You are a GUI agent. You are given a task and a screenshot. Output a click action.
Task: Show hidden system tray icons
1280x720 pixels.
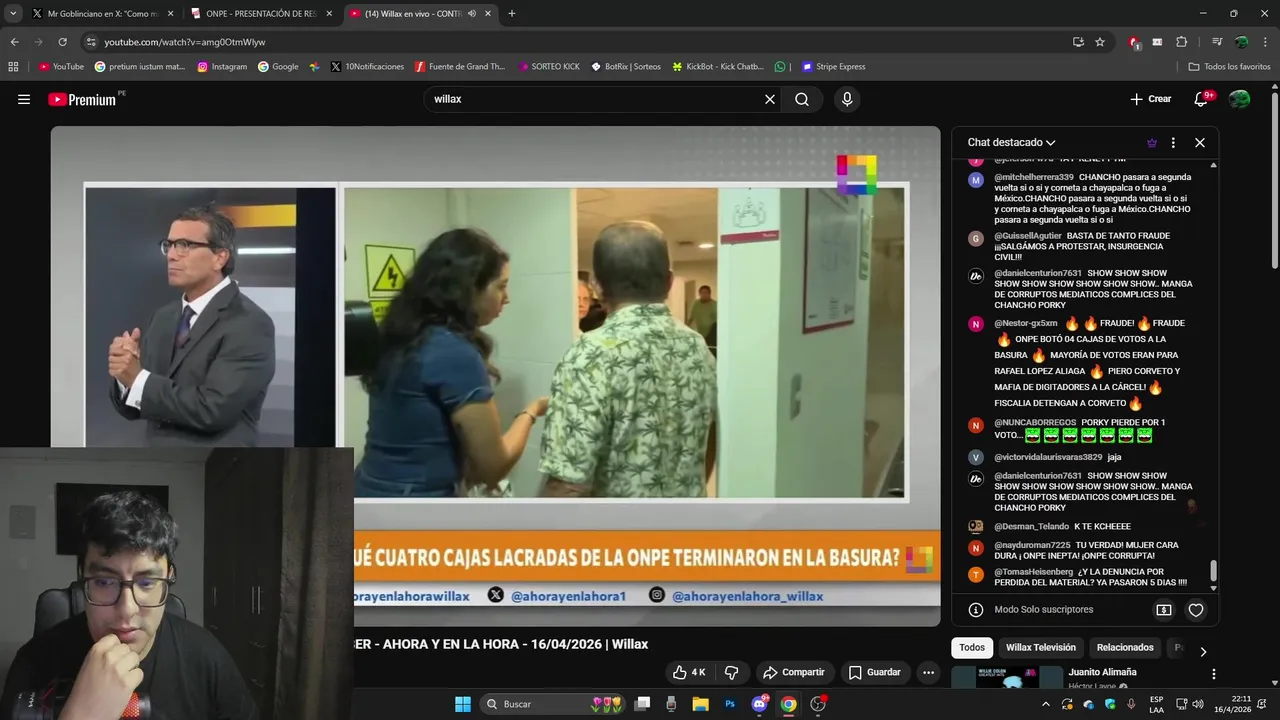pos(1046,704)
